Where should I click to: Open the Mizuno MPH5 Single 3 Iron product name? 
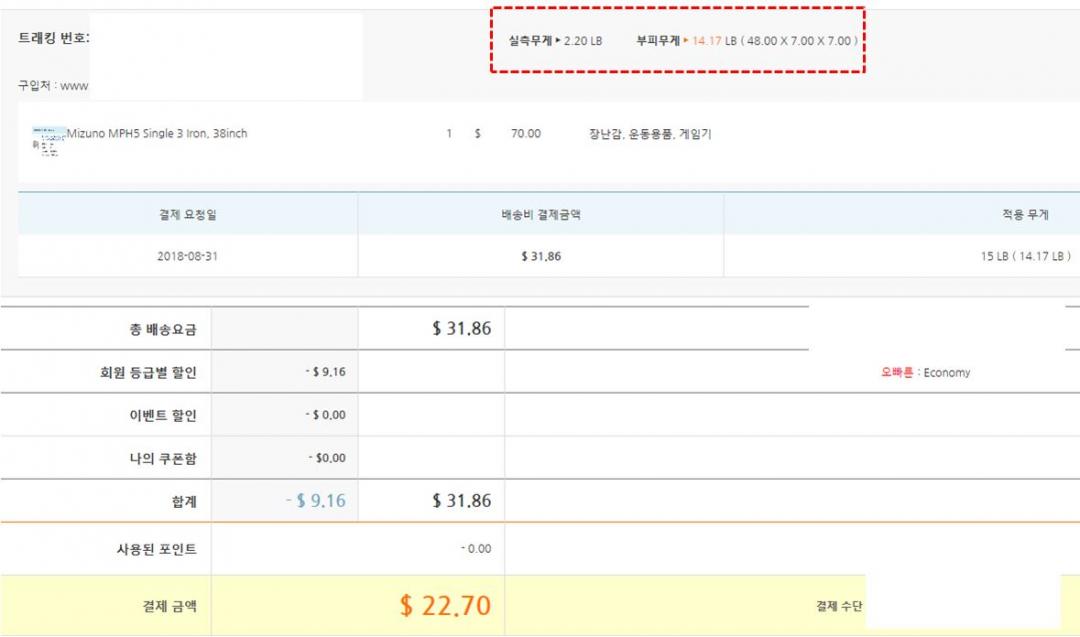pyautogui.click(x=157, y=133)
